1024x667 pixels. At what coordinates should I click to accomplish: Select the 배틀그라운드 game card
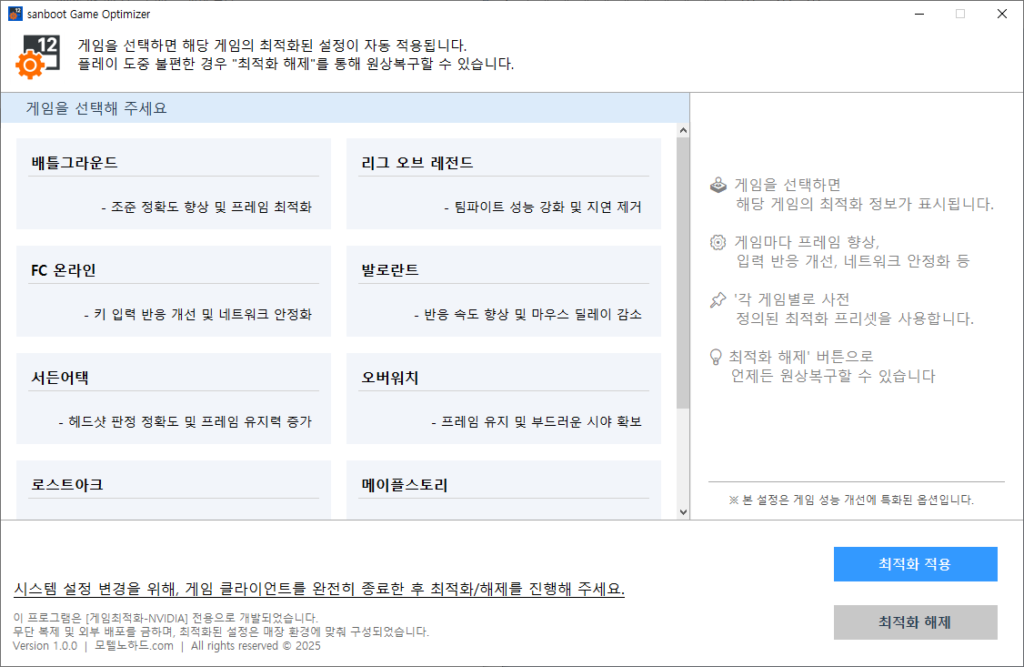174,184
